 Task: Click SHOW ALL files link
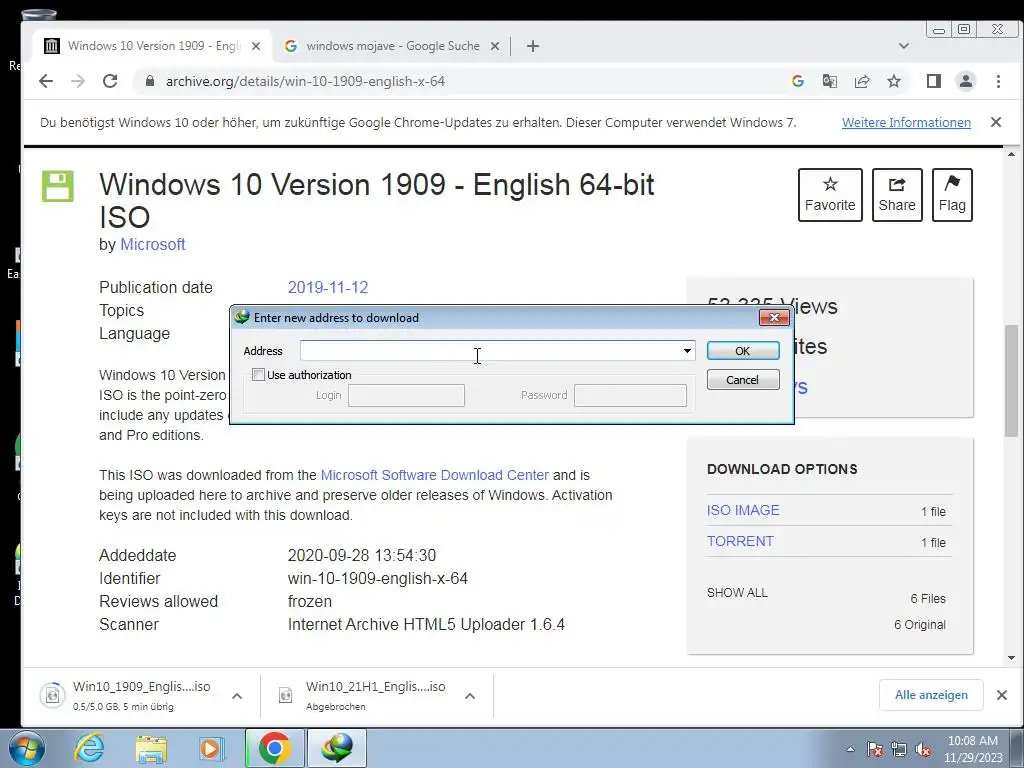[x=737, y=592]
